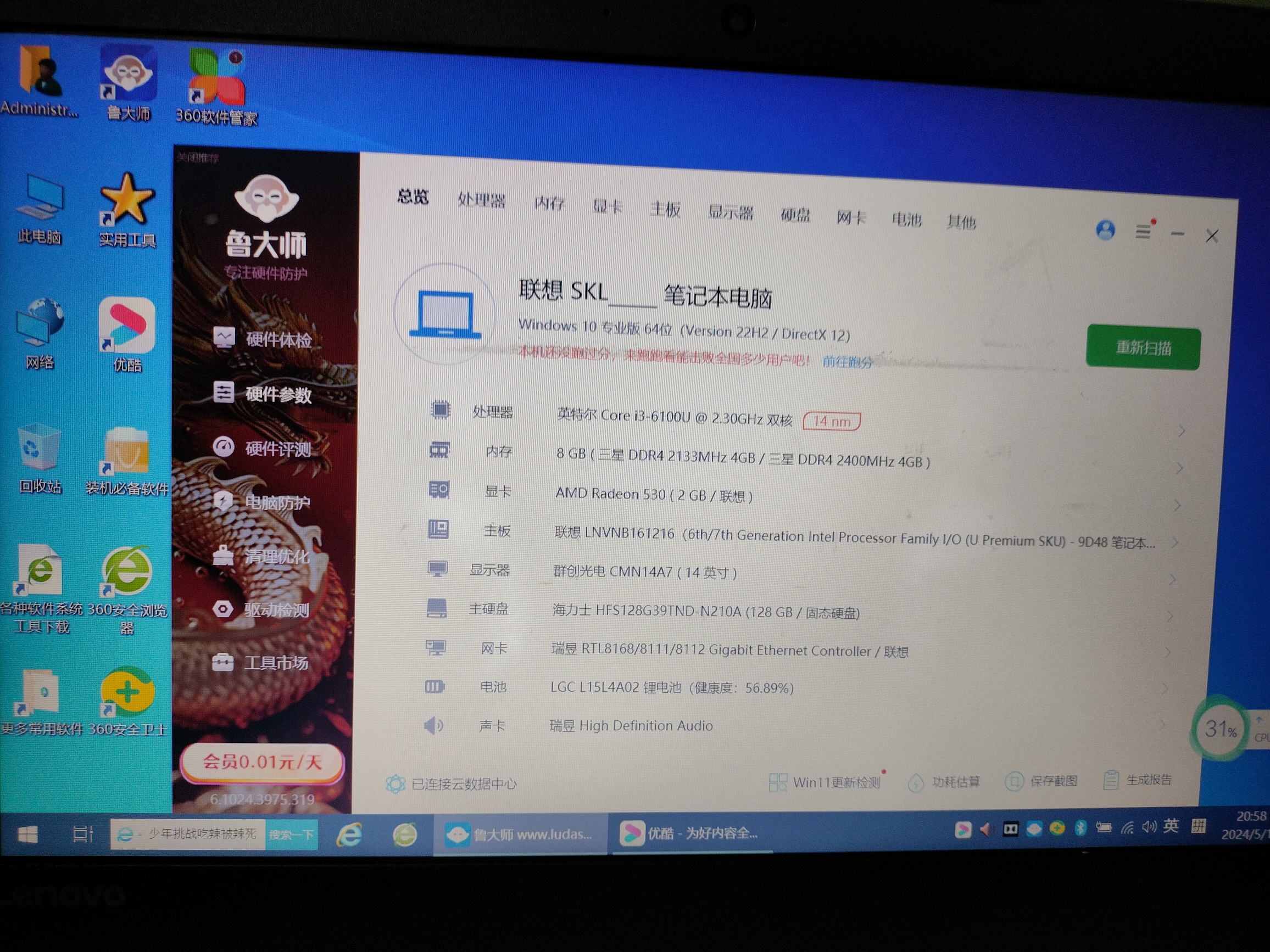Screen dimensions: 1270x952
Task: Click the volume speaker tray icon
Action: tap(1149, 826)
